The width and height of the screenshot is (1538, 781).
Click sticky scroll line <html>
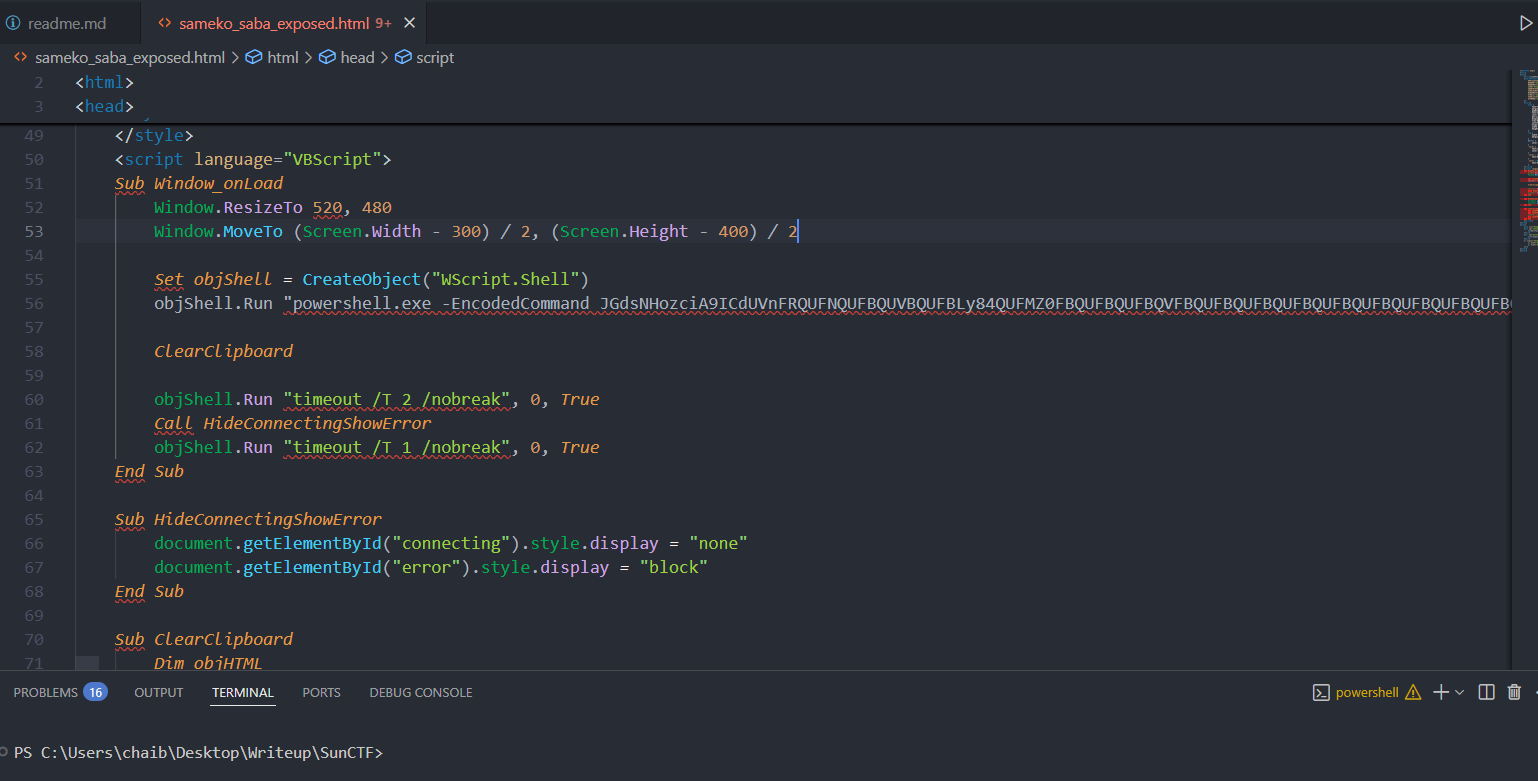[104, 83]
